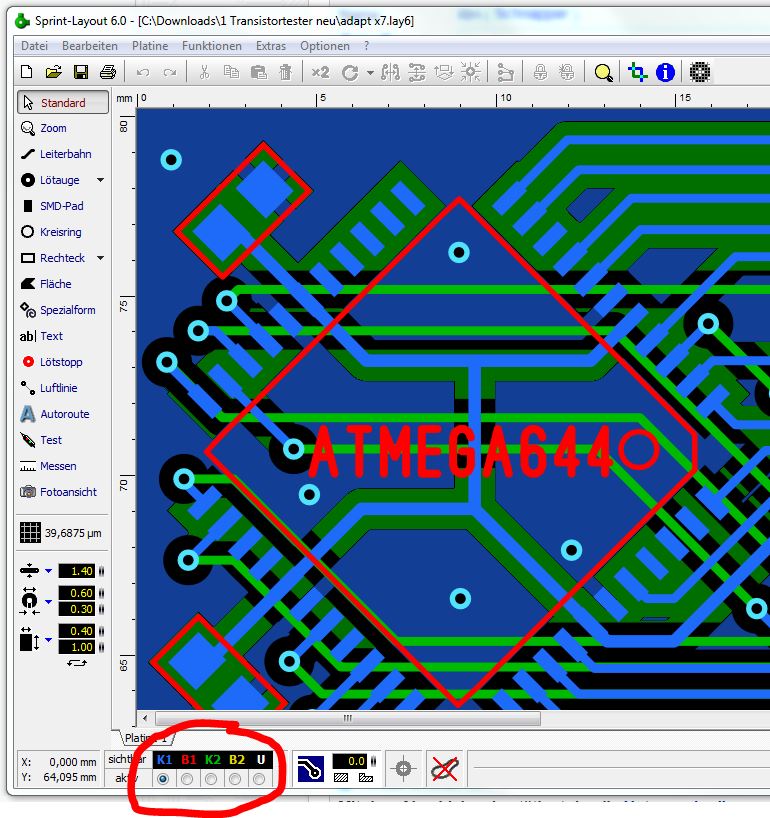
Task: Click the blue crop-frame toolbar icon
Action: (x=637, y=72)
